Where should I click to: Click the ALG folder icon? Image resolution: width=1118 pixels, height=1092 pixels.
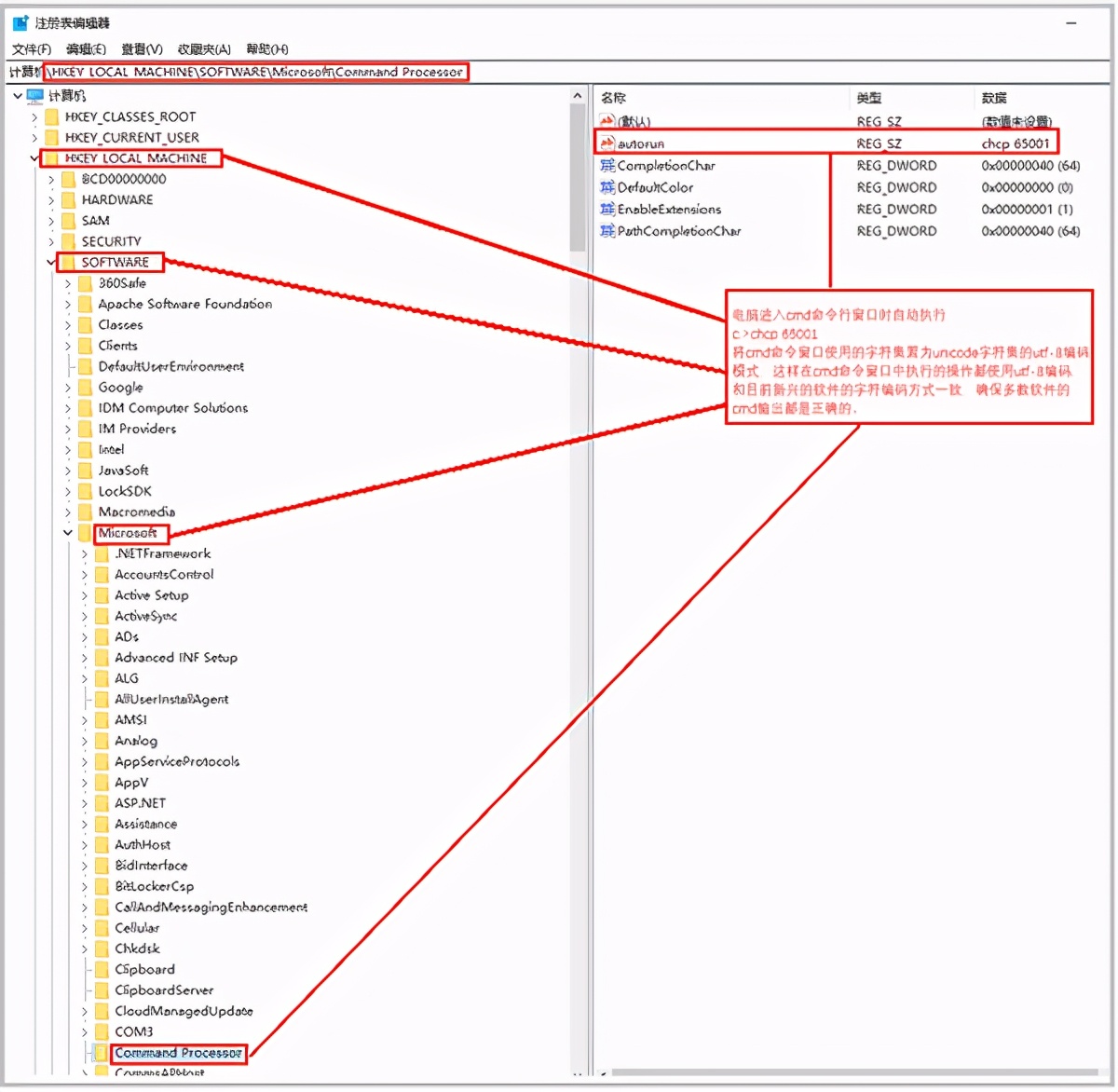click(102, 678)
